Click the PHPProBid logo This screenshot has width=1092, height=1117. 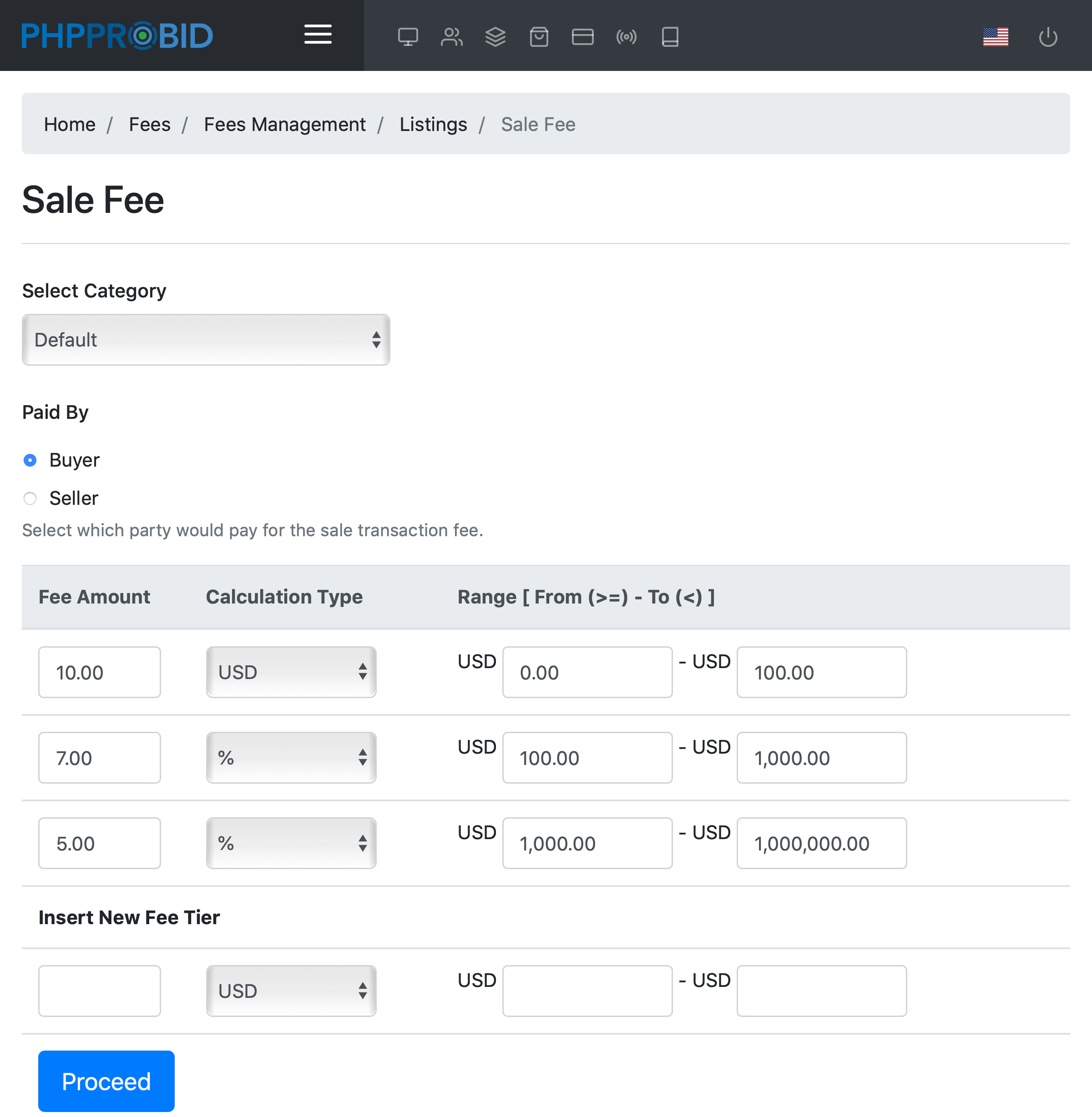[x=117, y=35]
